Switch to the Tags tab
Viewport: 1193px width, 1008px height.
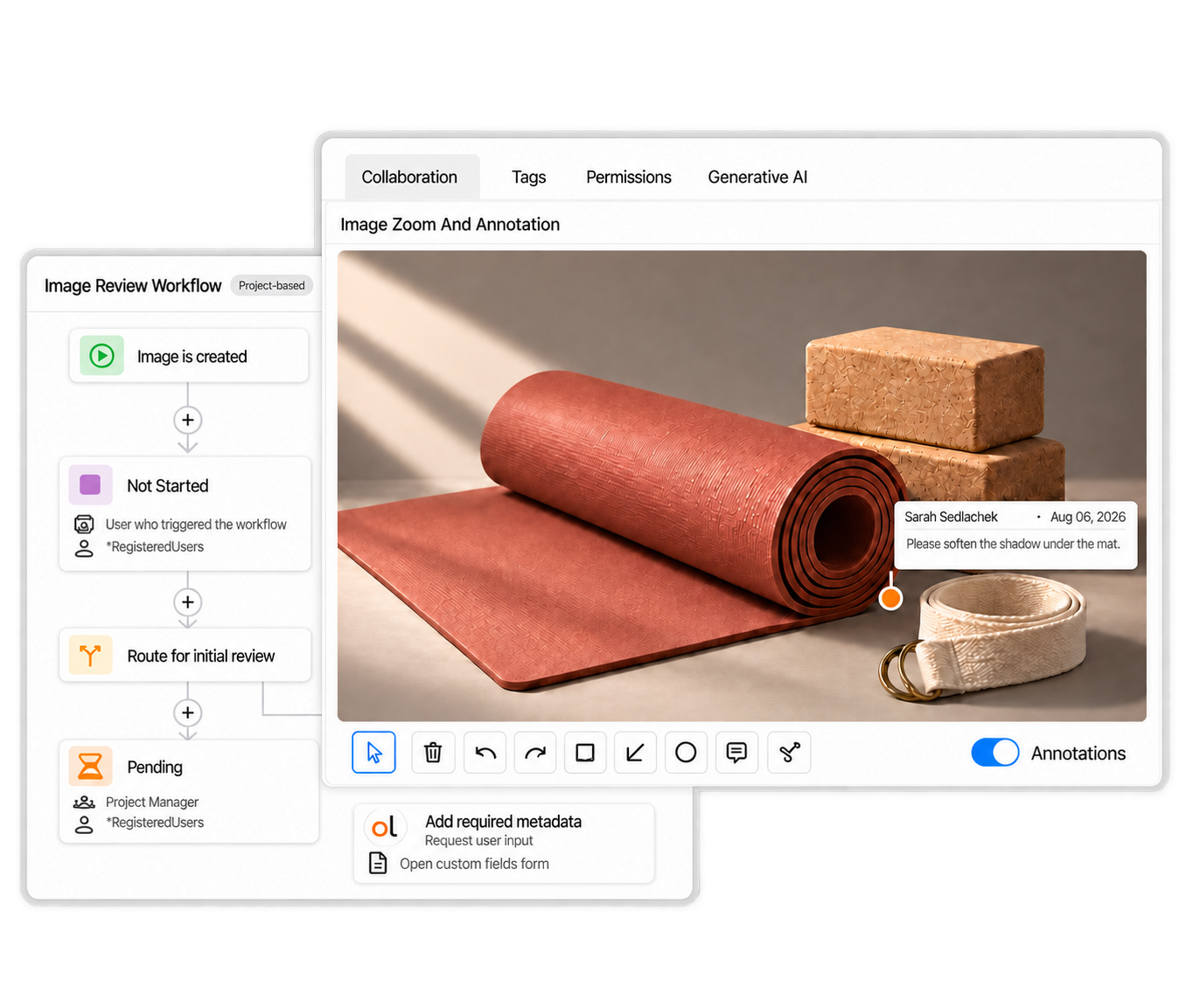coord(529,177)
